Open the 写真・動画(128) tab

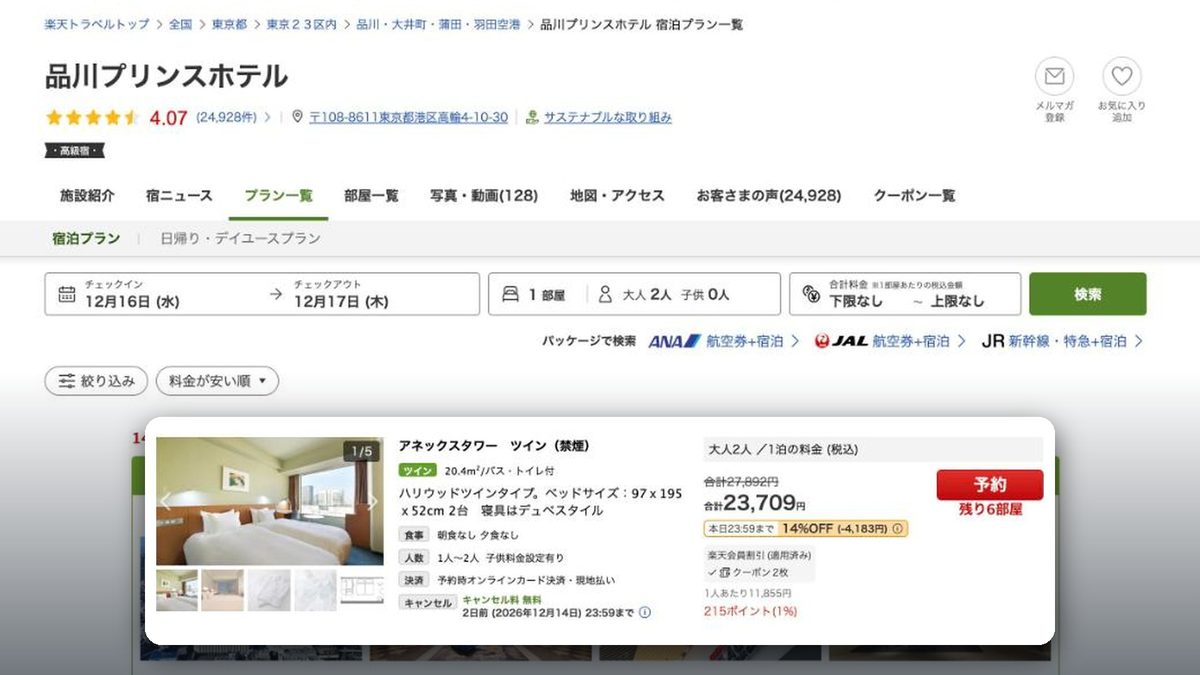[484, 196]
